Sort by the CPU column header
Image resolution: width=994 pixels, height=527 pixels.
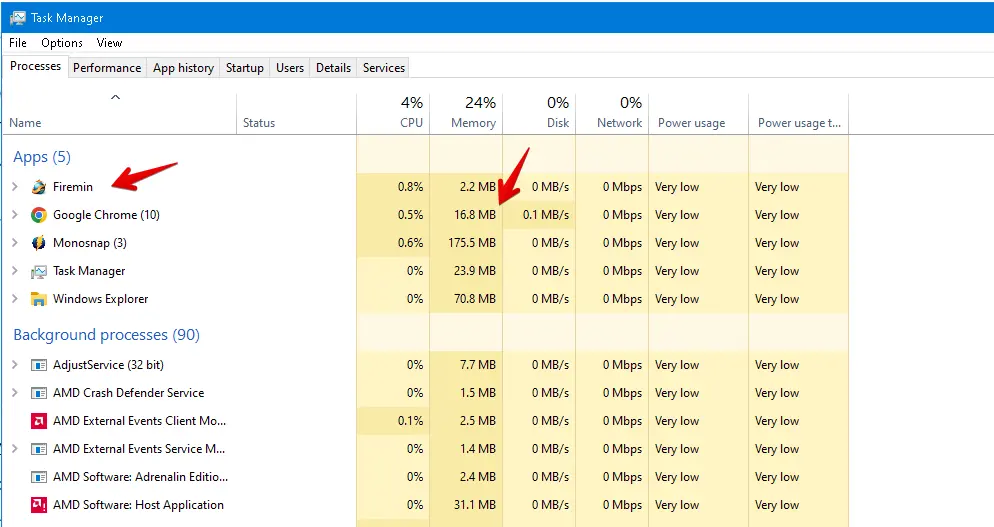coord(393,114)
